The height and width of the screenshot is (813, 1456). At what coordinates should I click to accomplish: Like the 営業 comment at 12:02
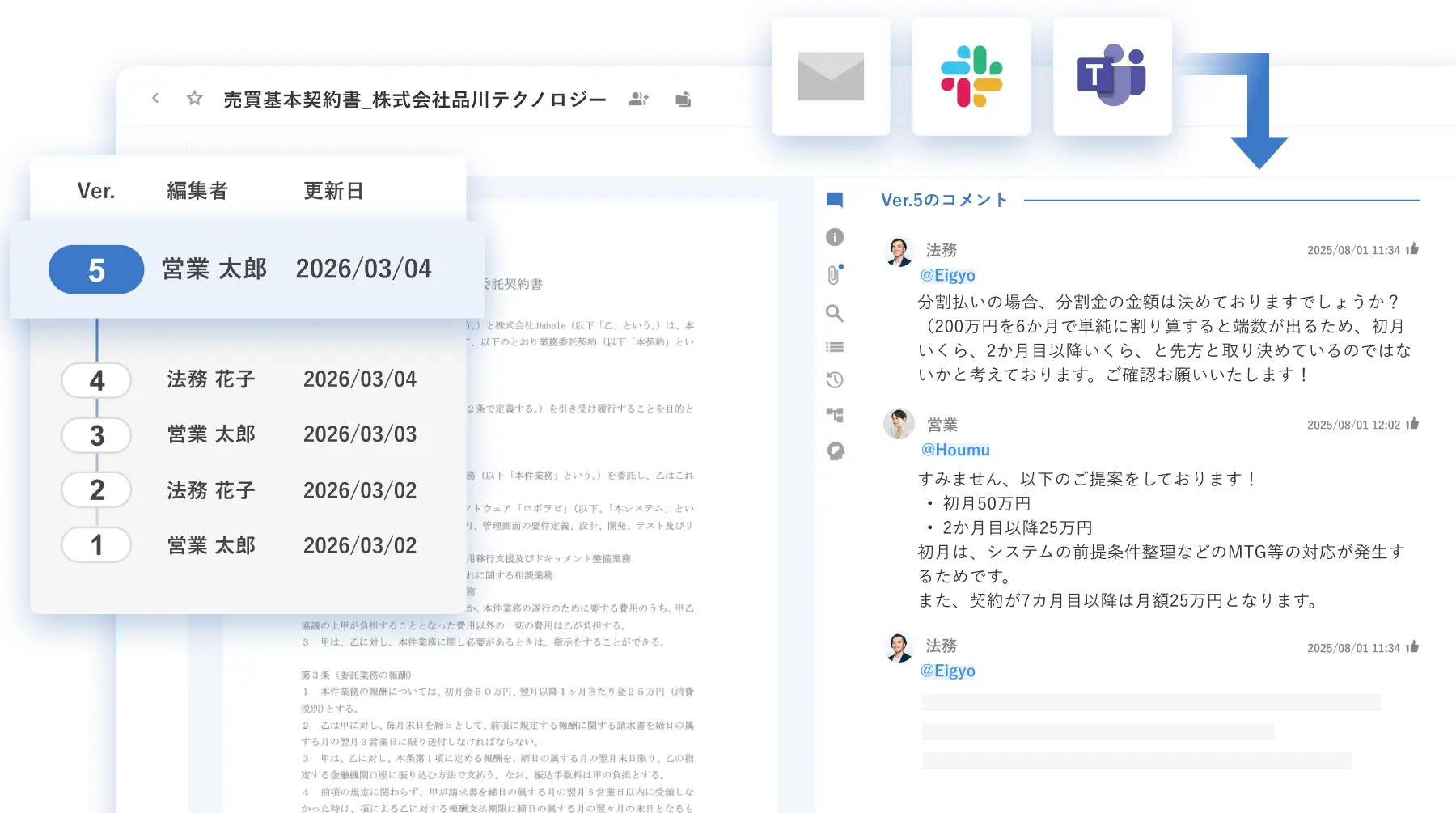(x=1412, y=424)
